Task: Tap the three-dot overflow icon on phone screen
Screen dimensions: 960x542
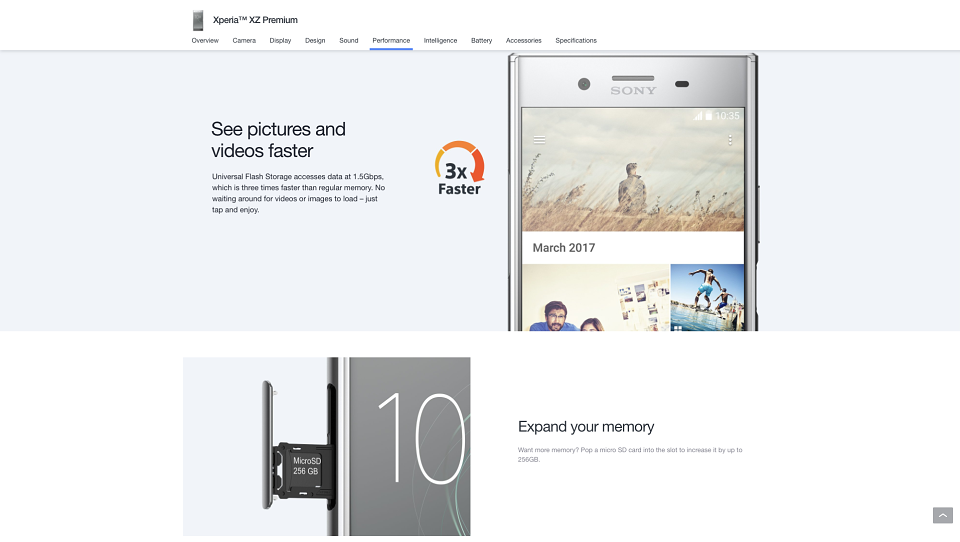Action: [730, 140]
